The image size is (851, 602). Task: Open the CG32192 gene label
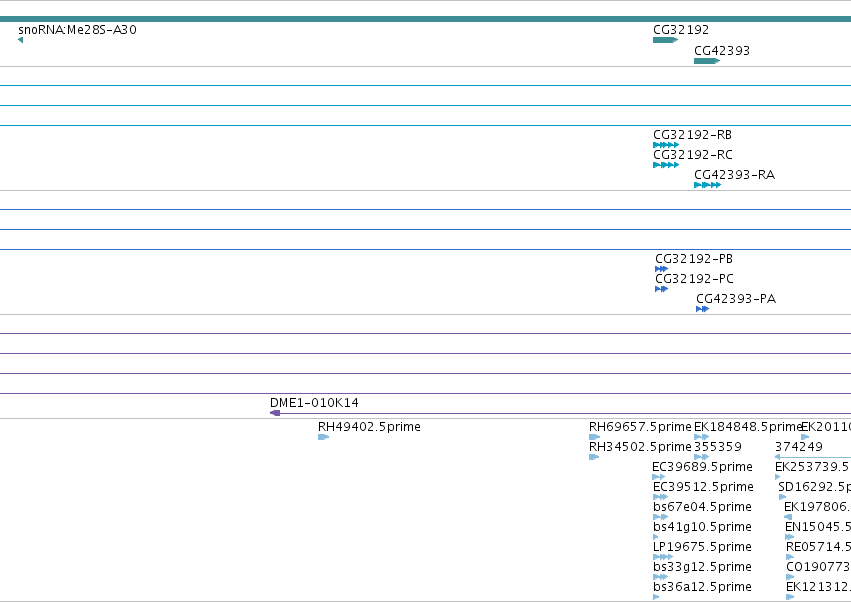pos(681,30)
